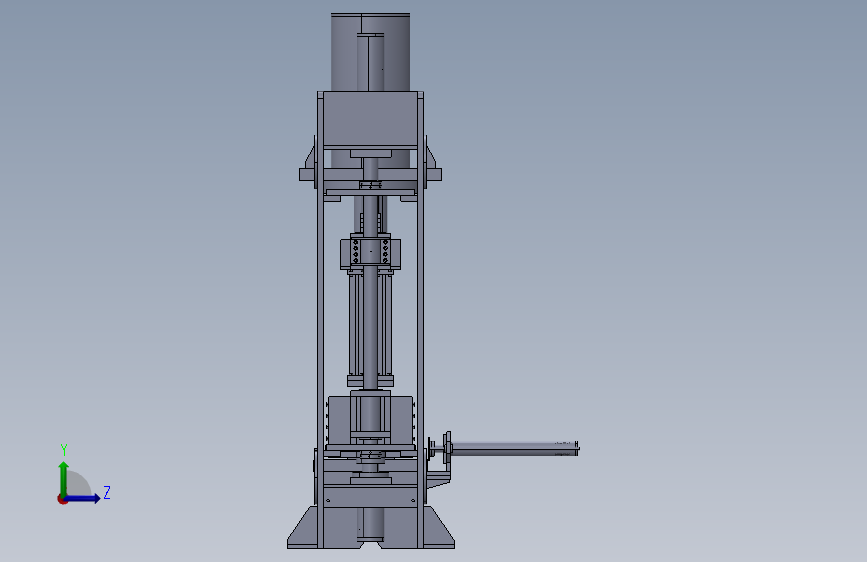This screenshot has height=562, width=867.
Task: Select the trapezoidal base plate of the machine
Action: click(x=370, y=528)
